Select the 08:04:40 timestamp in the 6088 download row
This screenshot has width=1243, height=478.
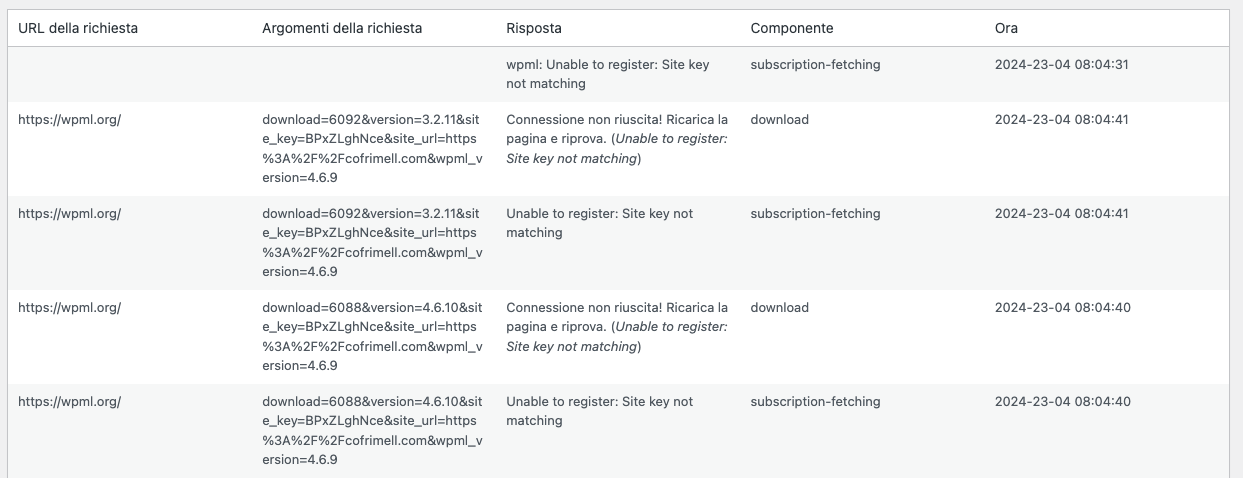[1062, 307]
